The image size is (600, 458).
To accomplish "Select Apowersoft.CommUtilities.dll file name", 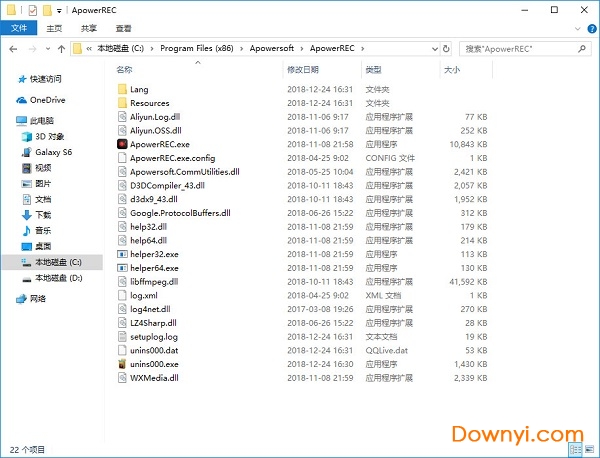I will [x=185, y=172].
